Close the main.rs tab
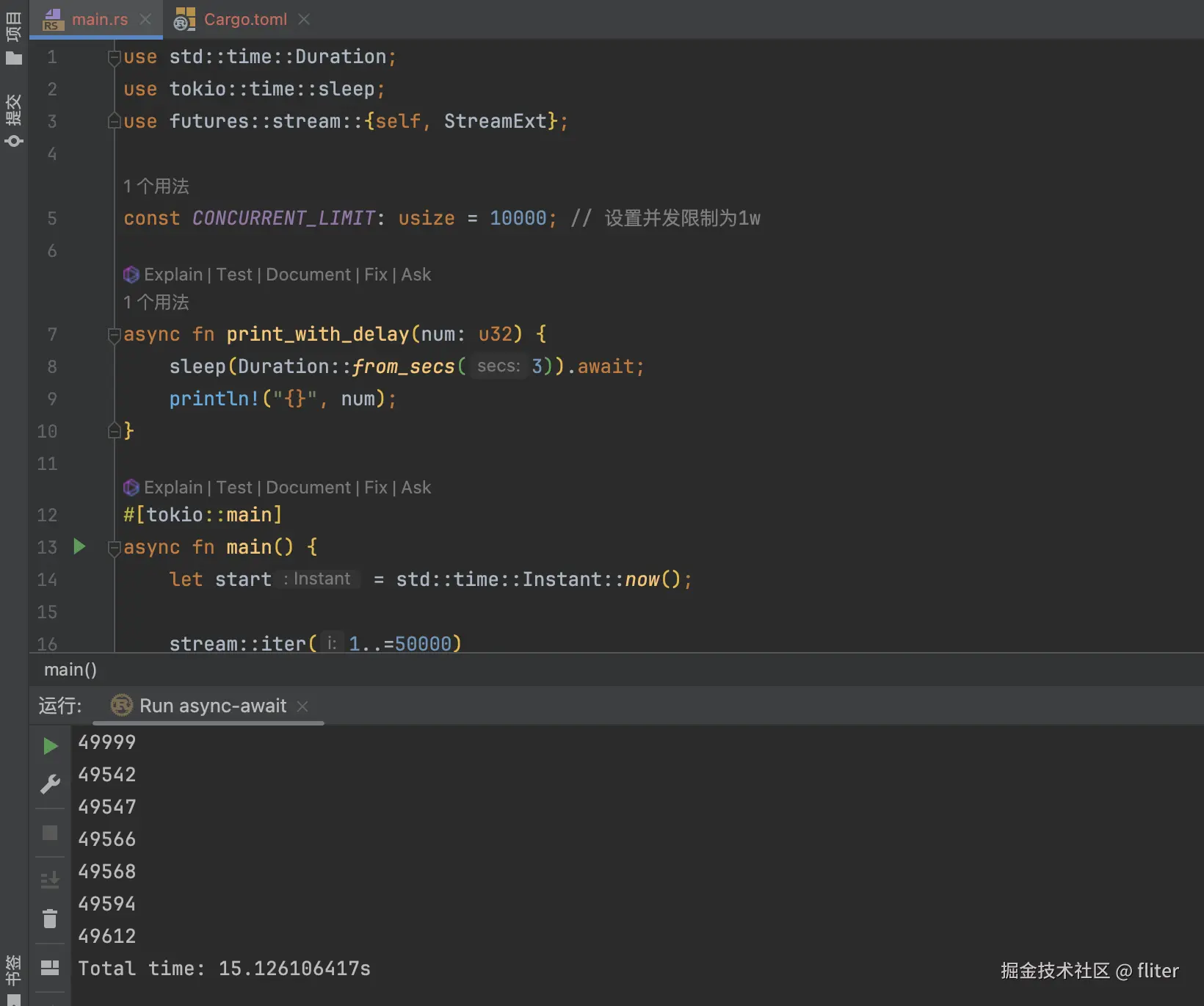1204x1006 pixels. point(145,19)
